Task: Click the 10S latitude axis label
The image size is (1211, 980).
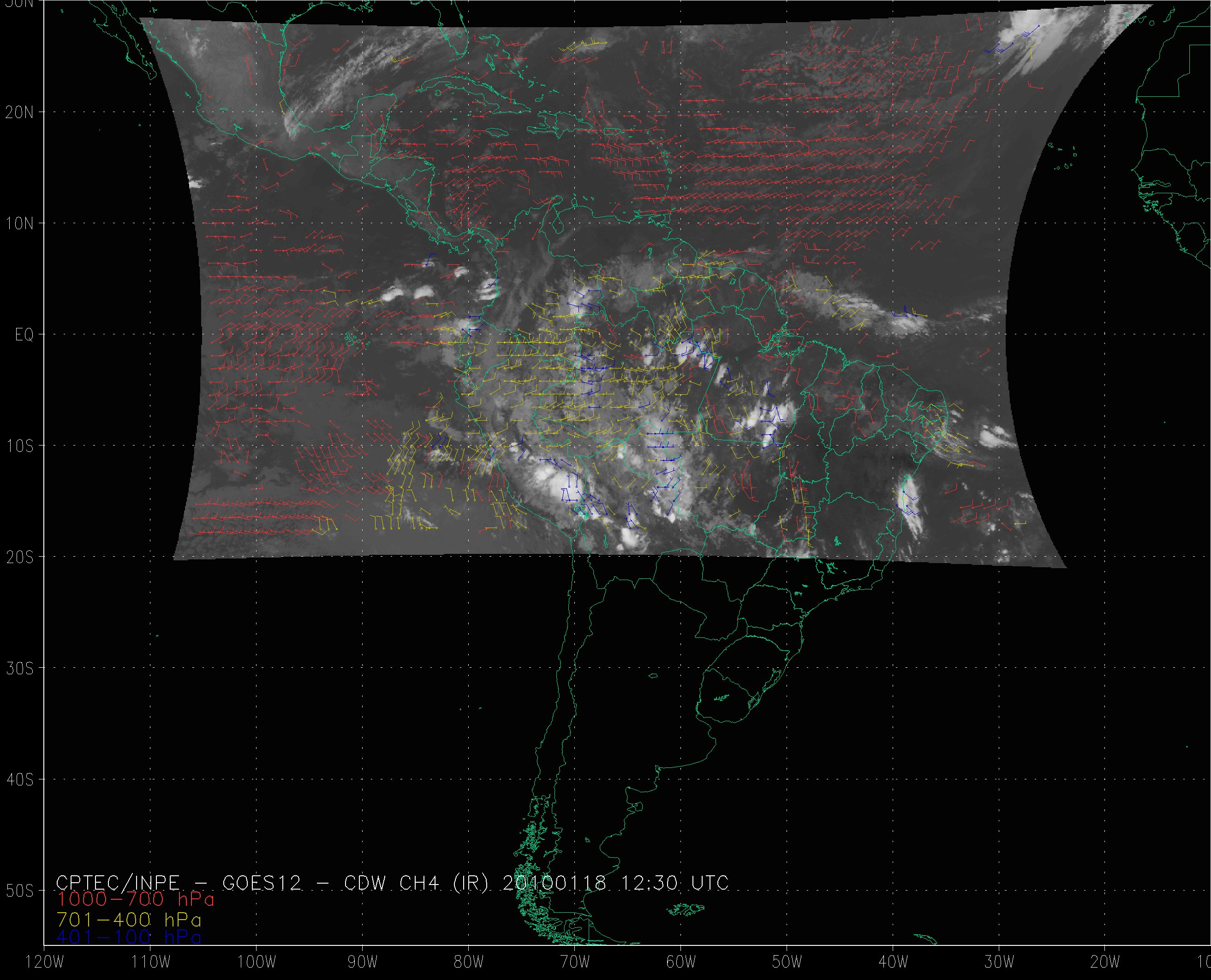Action: pos(19,446)
